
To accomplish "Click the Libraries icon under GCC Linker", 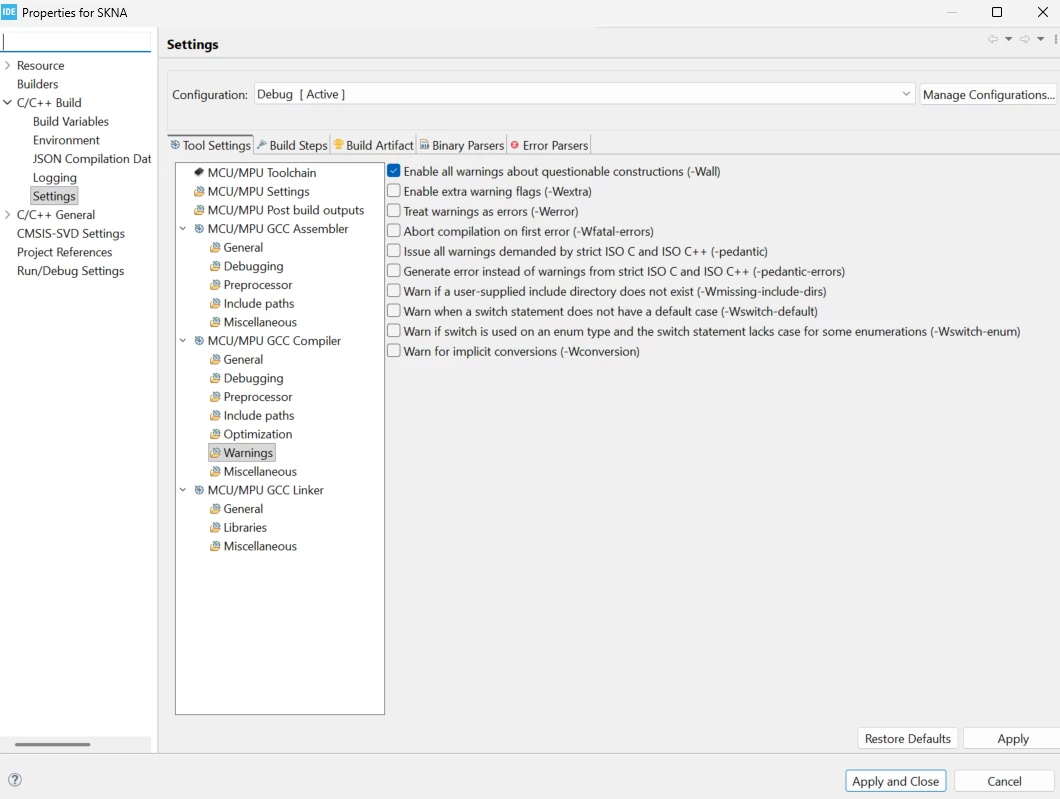I will point(215,527).
